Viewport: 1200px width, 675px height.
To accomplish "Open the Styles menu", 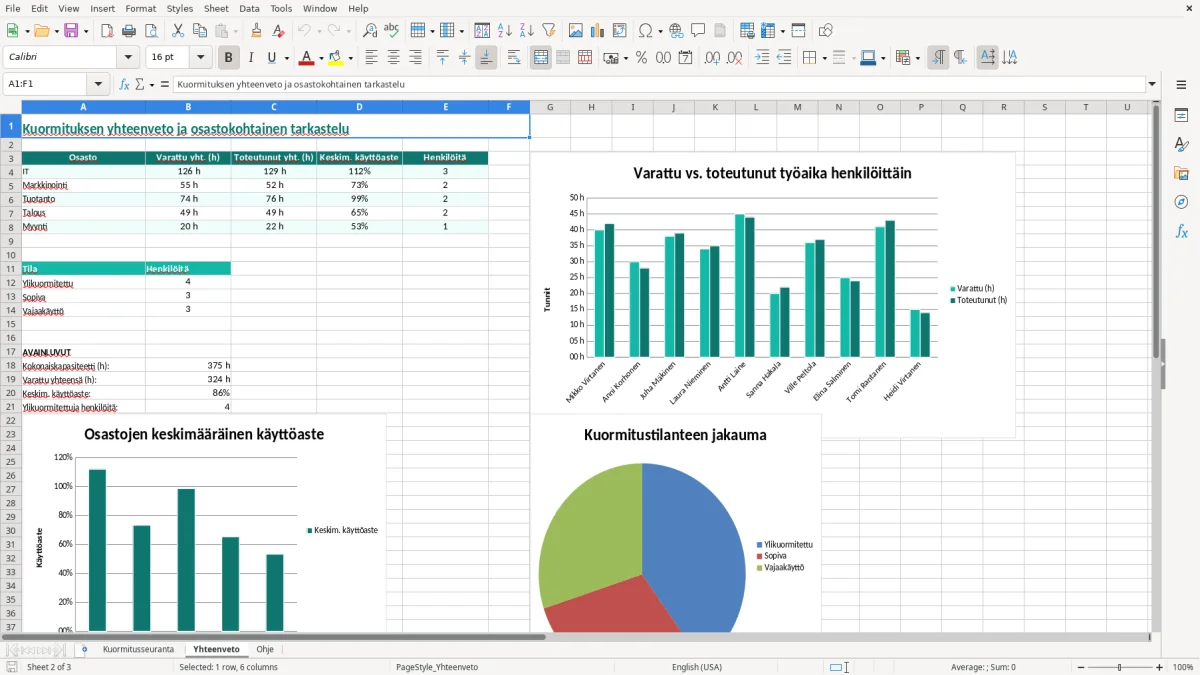I will pos(180,8).
